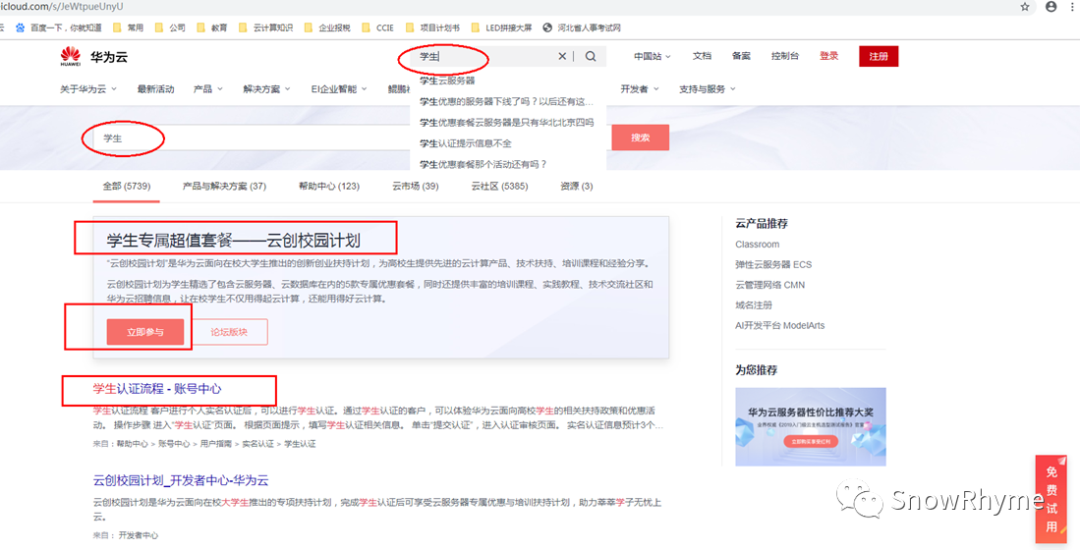This screenshot has height=550, width=1080.
Task: Clear the header search box with X
Action: (x=562, y=56)
